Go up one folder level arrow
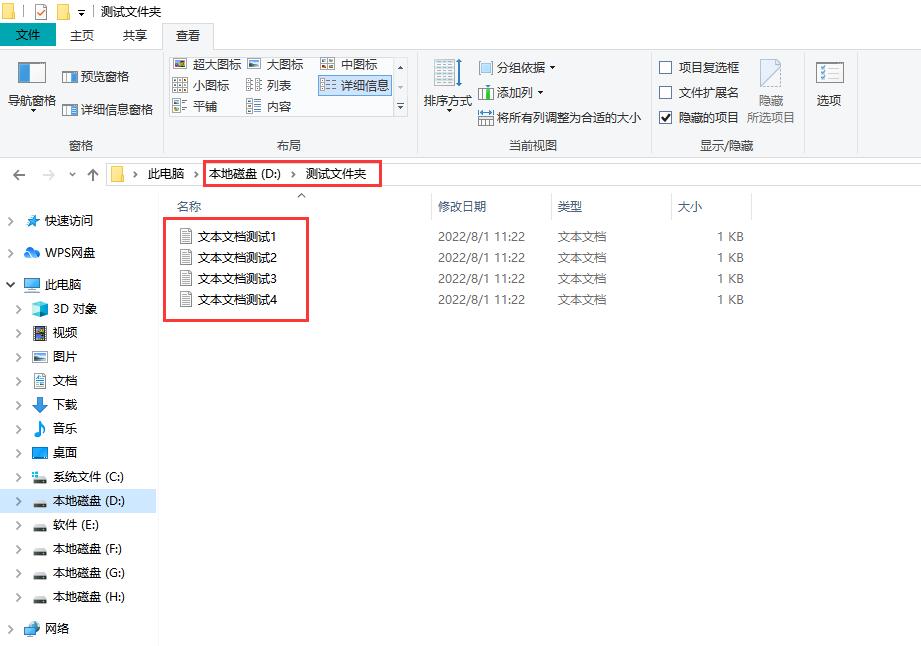 coord(93,174)
